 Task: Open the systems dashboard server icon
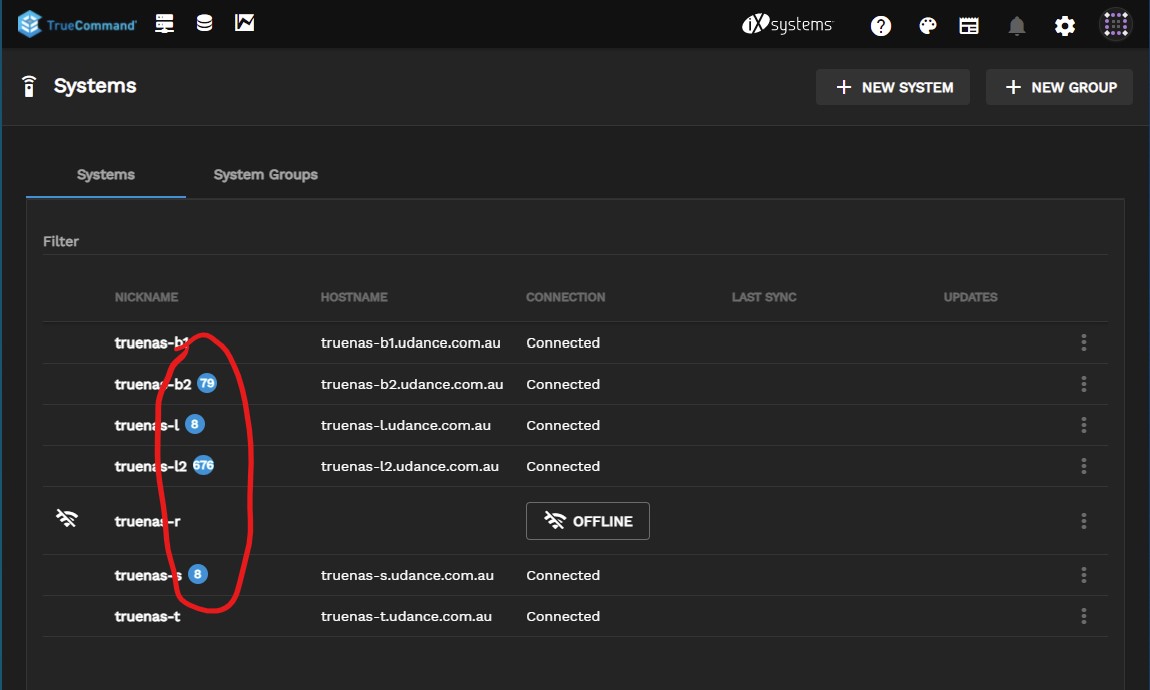click(165, 23)
